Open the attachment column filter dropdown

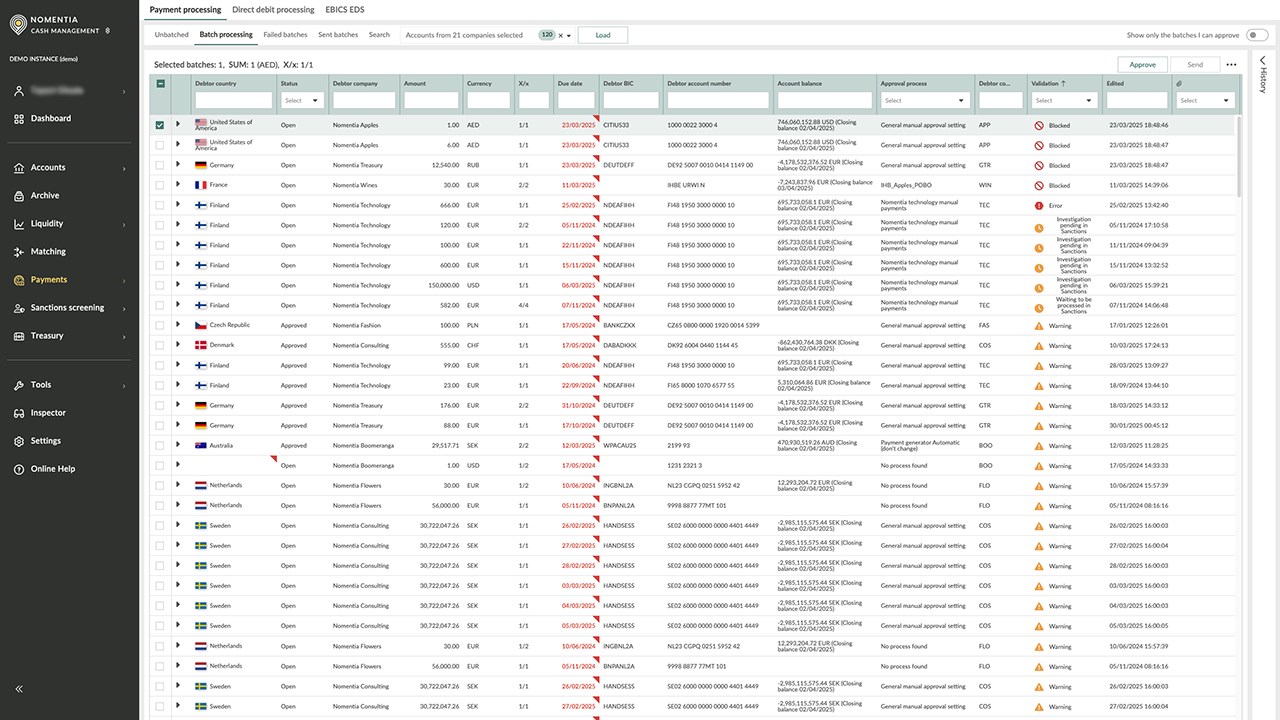(1204, 100)
